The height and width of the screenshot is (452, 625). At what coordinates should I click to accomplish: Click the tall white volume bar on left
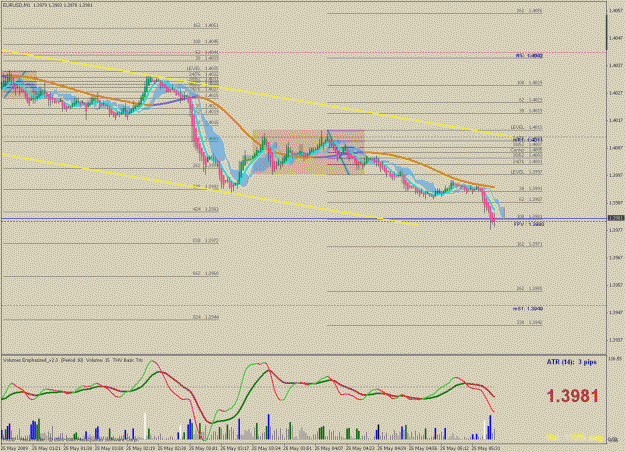click(x=145, y=426)
